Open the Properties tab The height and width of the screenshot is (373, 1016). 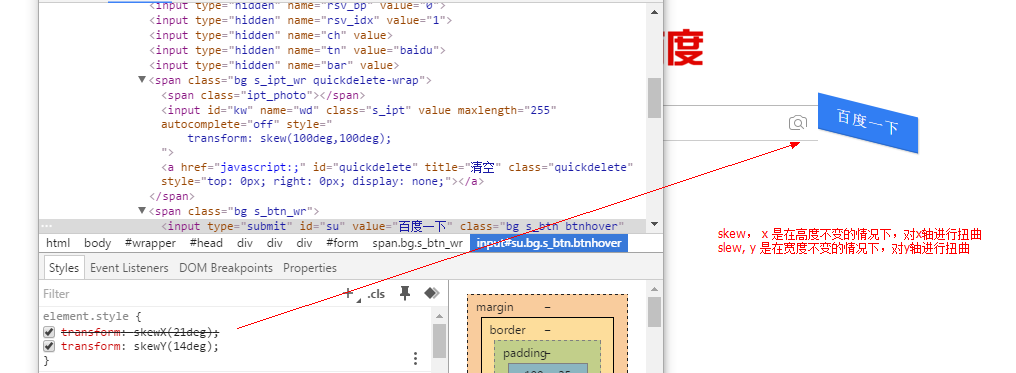point(310,267)
